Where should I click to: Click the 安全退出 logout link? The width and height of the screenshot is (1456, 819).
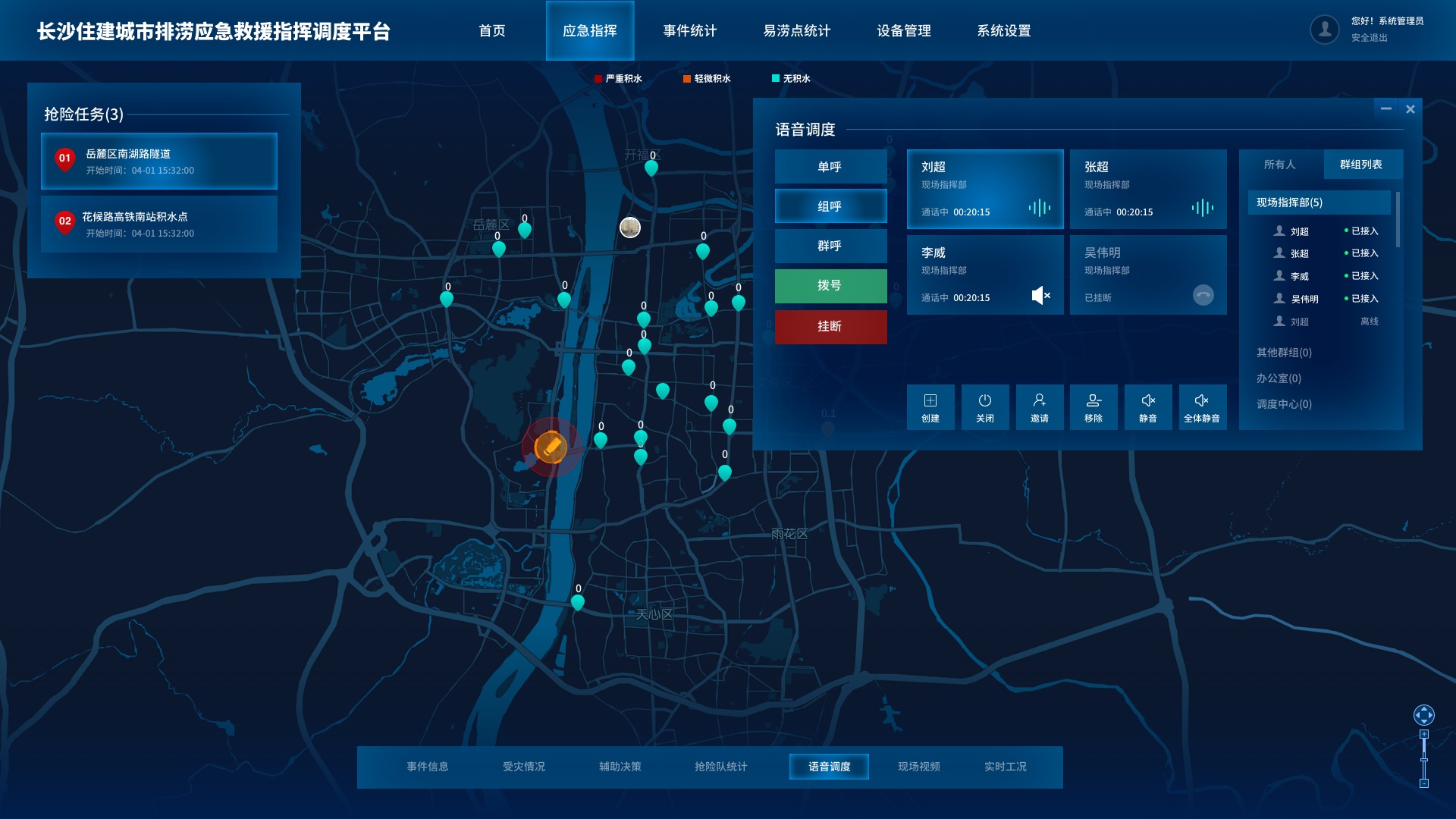tap(1369, 38)
